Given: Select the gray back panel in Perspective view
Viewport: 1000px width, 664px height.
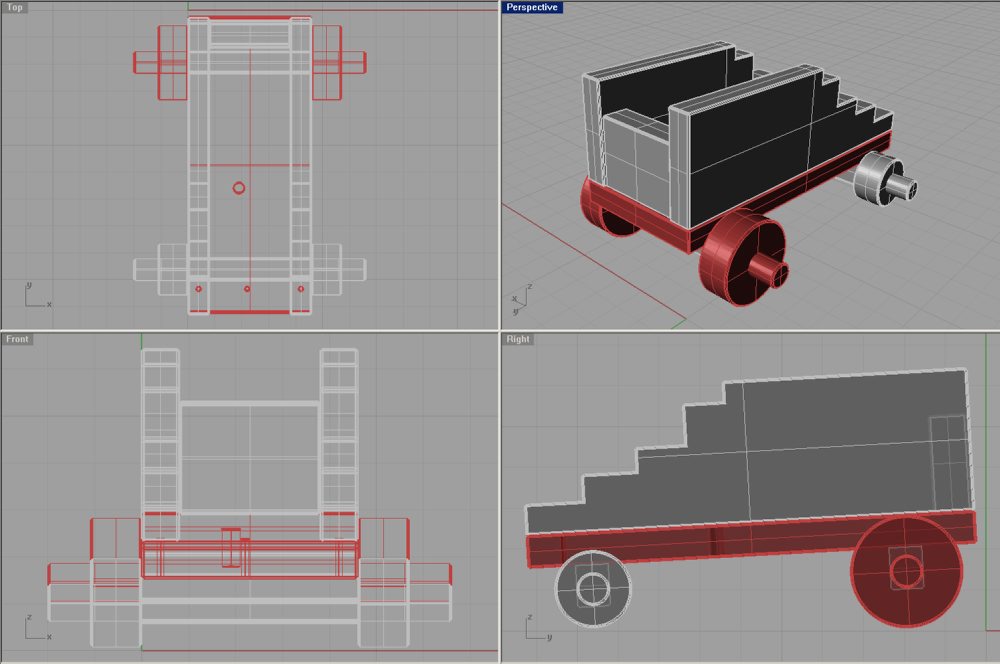Looking at the screenshot, I should point(635,167).
